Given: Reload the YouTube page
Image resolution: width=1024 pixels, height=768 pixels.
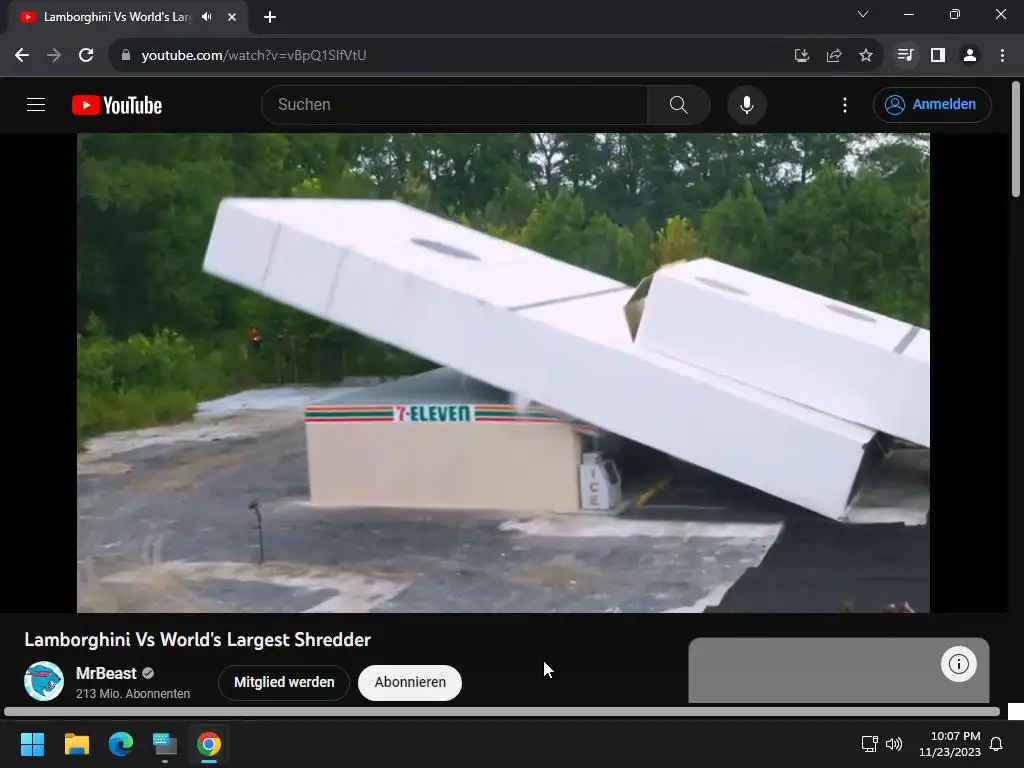Looking at the screenshot, I should [86, 56].
